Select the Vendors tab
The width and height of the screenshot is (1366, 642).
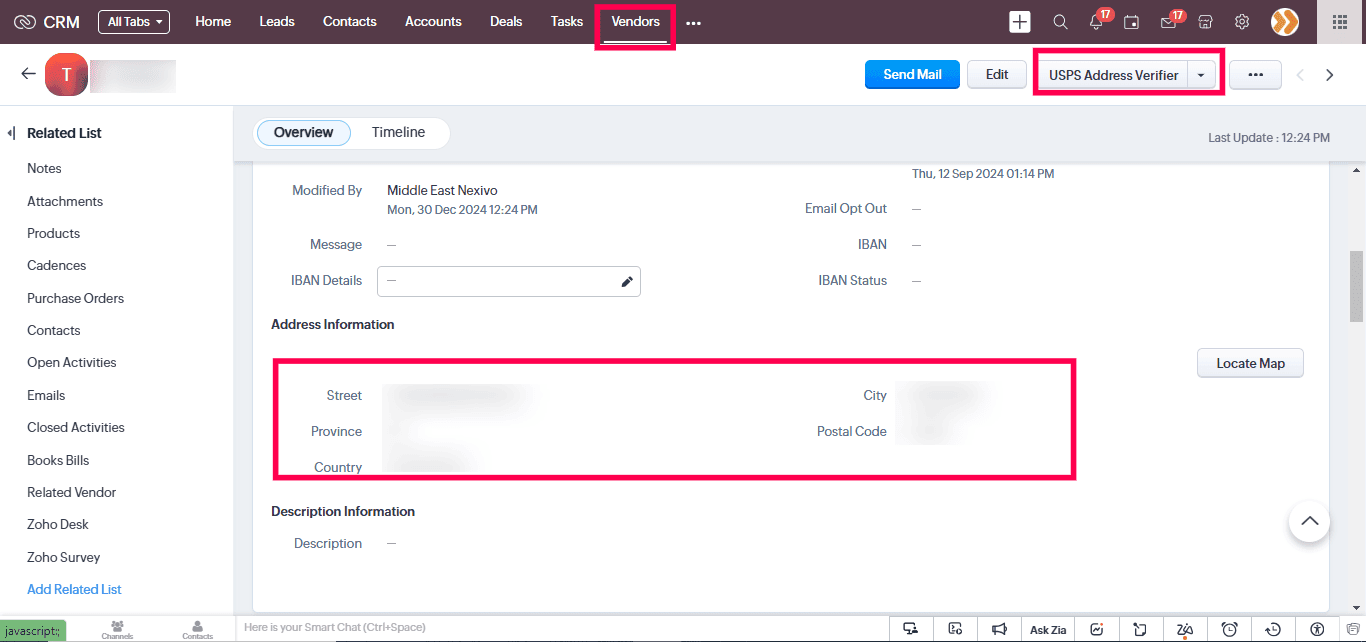click(636, 21)
